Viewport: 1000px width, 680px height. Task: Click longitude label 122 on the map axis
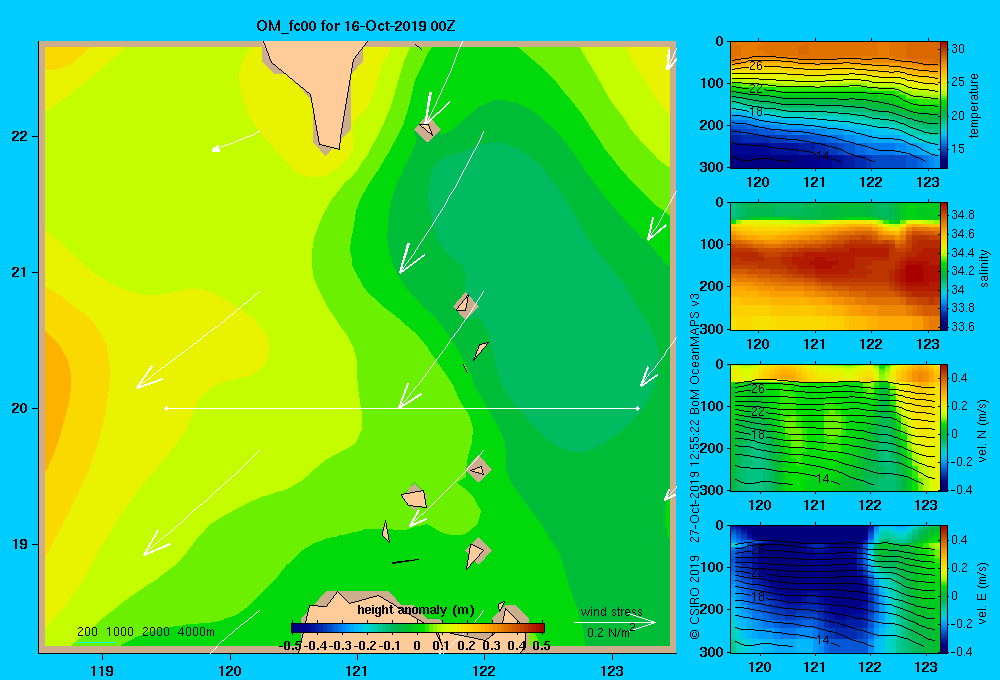coord(484,670)
